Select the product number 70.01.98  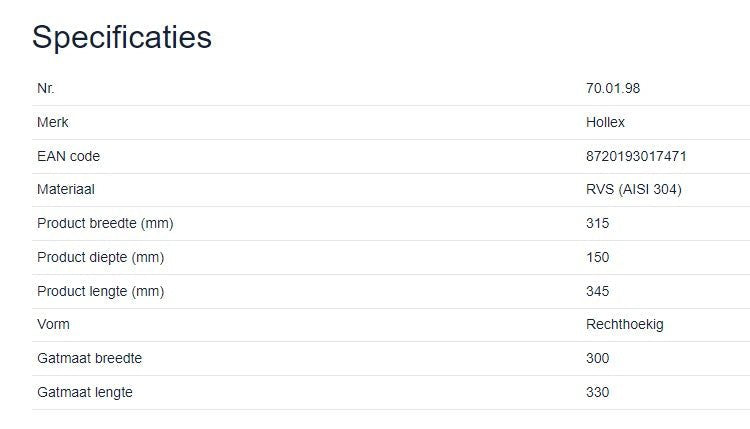tap(612, 88)
